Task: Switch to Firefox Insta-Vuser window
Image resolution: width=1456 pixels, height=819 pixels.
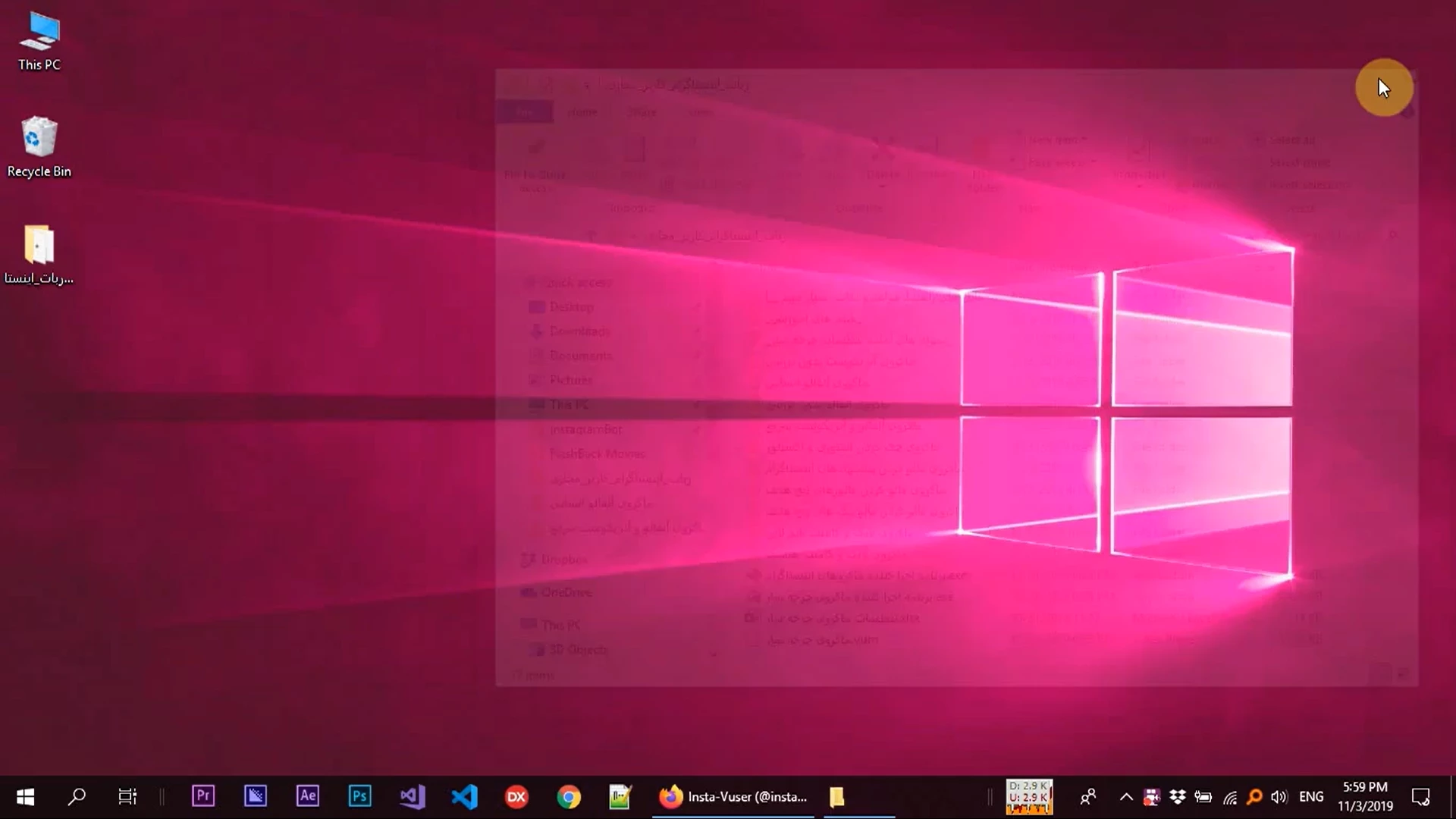Action: pyautogui.click(x=733, y=796)
